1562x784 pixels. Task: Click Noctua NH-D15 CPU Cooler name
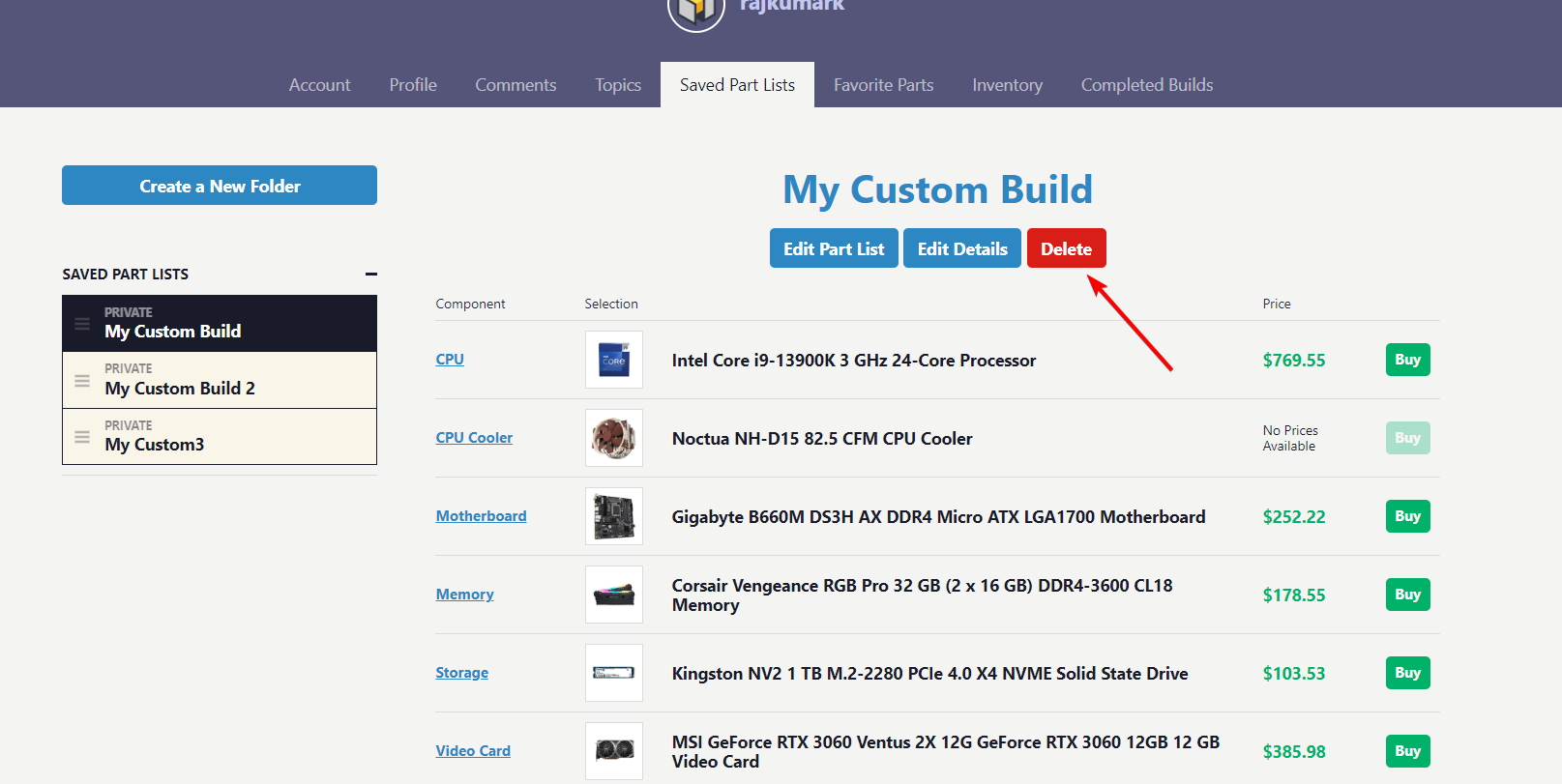tap(822, 439)
